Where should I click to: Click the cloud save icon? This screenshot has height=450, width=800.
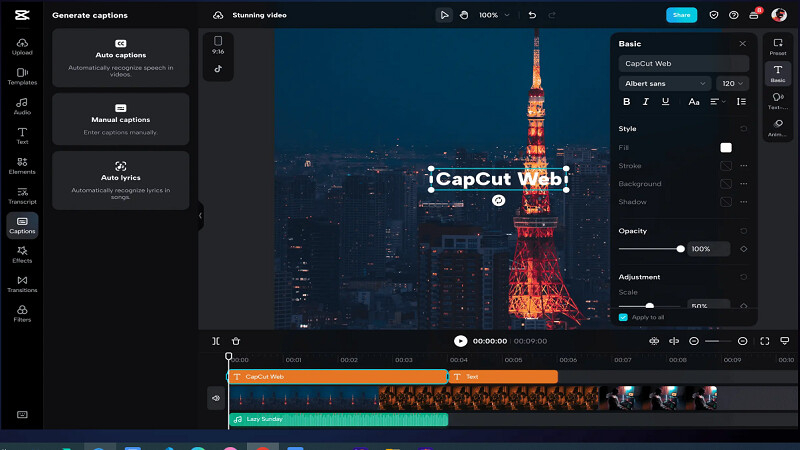218,15
